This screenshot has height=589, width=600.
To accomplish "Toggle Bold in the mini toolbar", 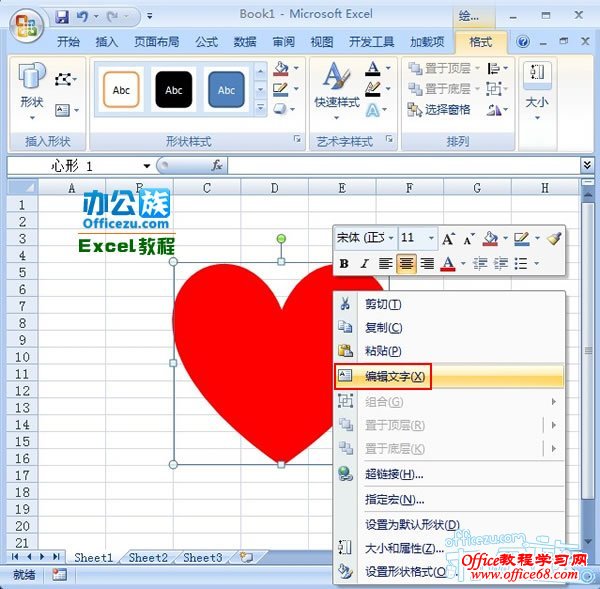I will tap(344, 264).
